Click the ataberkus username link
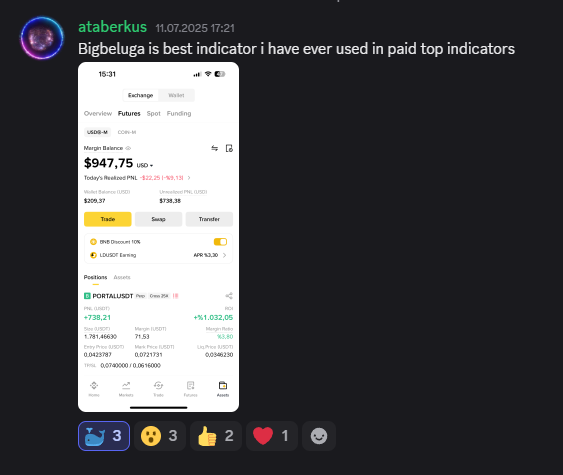This screenshot has width=563, height=475. coord(112,27)
